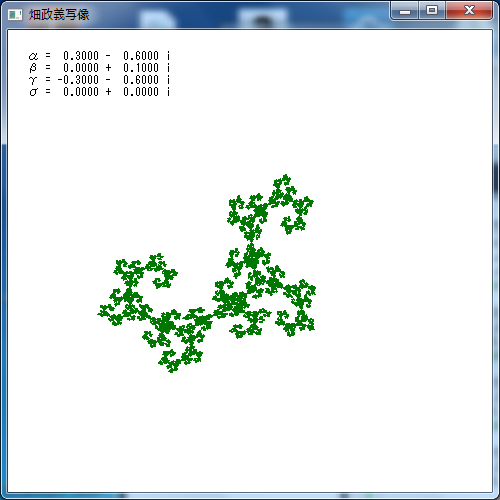The width and height of the screenshot is (500, 500).
Task: Select σ real part value 0.0000
Action: coord(81,92)
